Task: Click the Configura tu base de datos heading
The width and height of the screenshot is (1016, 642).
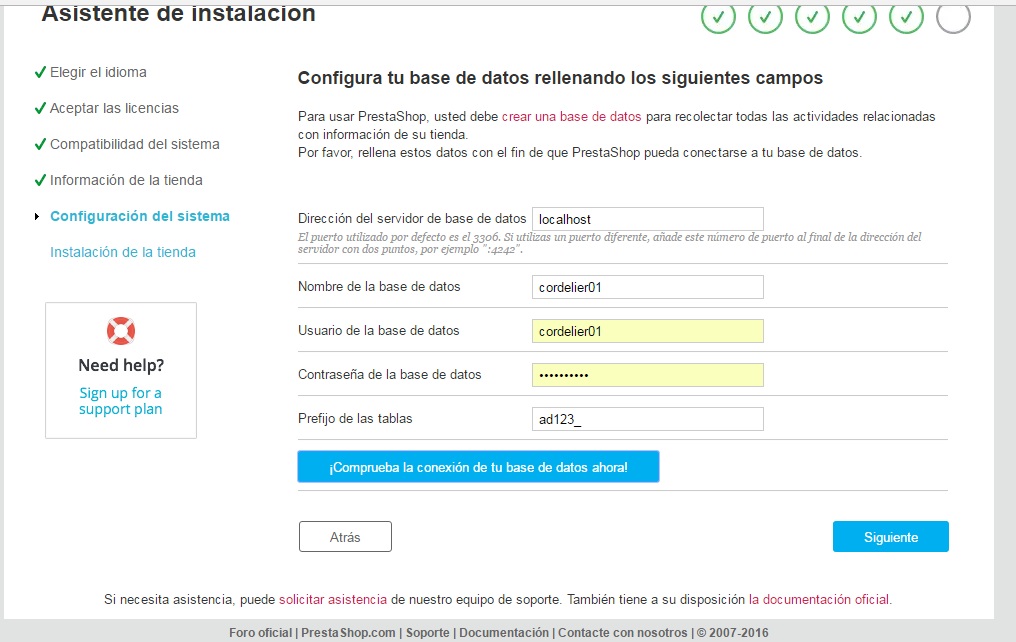Action: point(560,78)
